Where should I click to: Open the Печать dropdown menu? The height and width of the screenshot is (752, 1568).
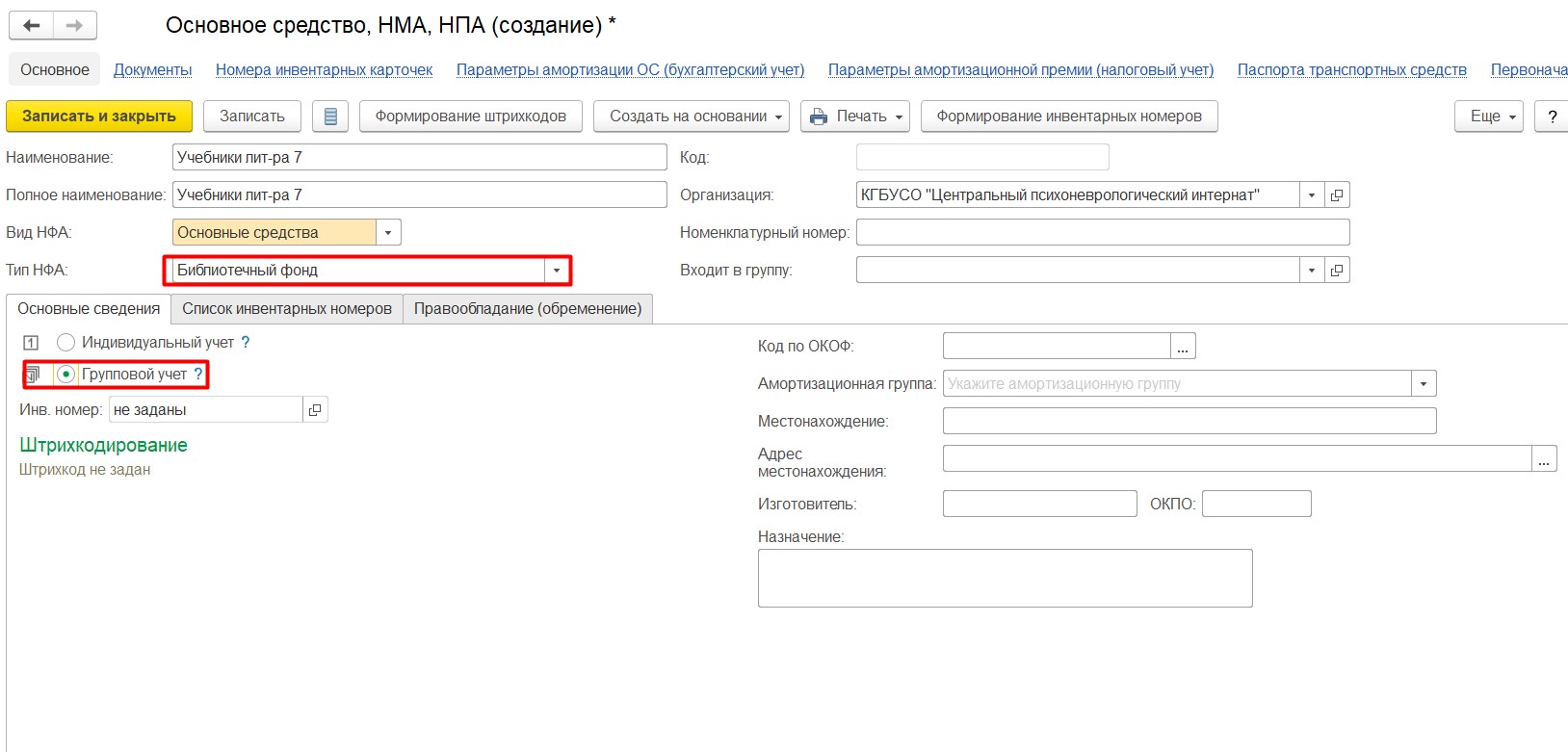coord(855,117)
